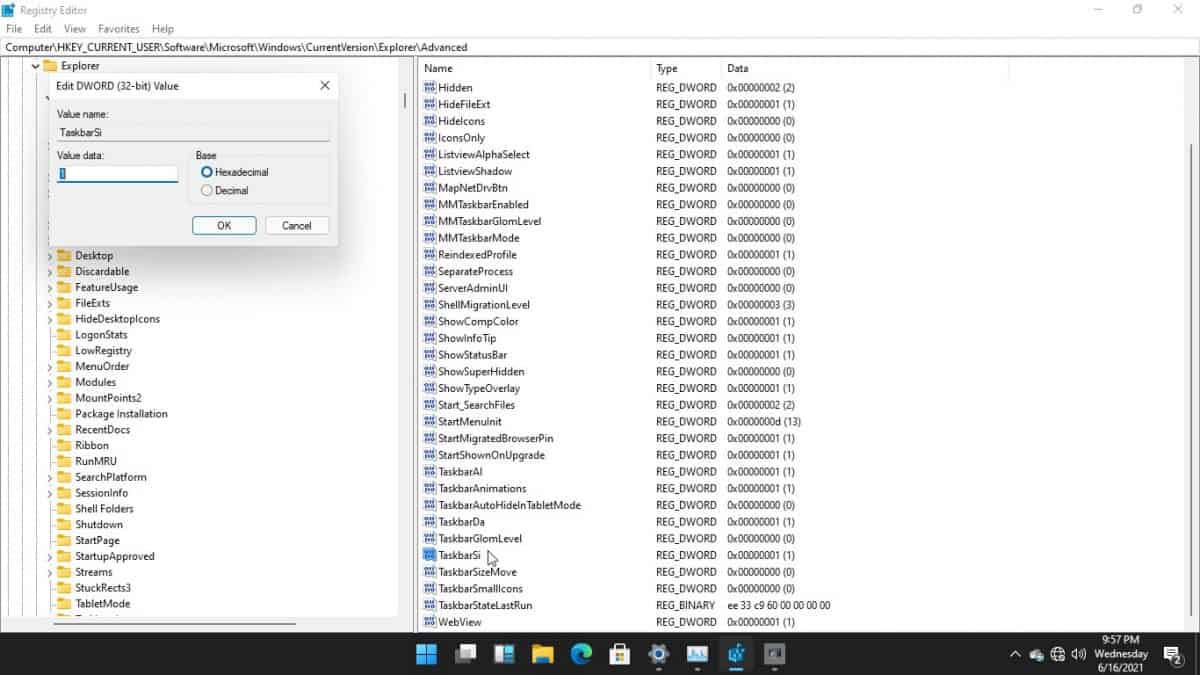Select the TaskbarStateLastRun binary value icon
The width and height of the screenshot is (1200, 675).
430,605
